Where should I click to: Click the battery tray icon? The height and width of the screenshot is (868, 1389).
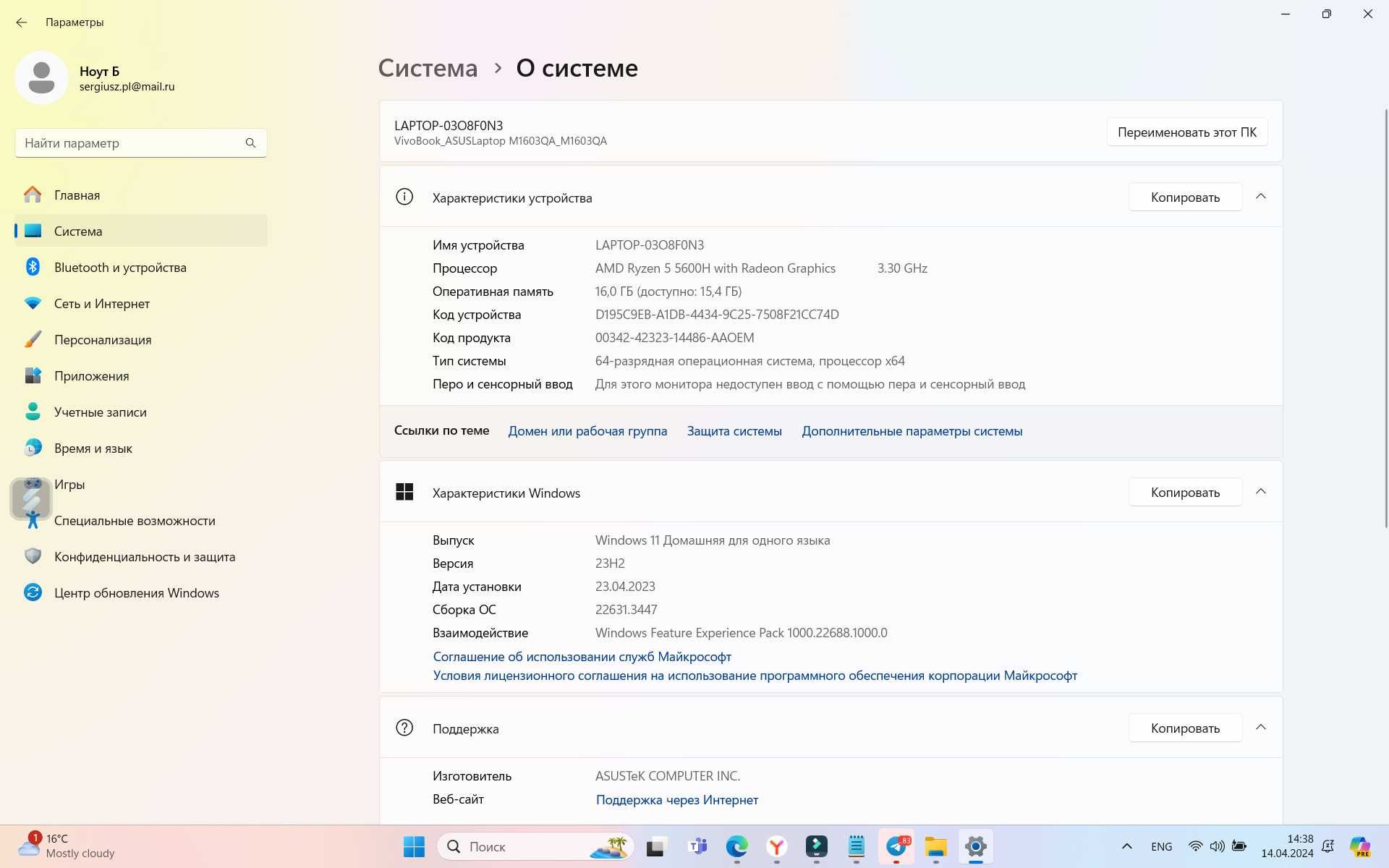pyautogui.click(x=1239, y=846)
